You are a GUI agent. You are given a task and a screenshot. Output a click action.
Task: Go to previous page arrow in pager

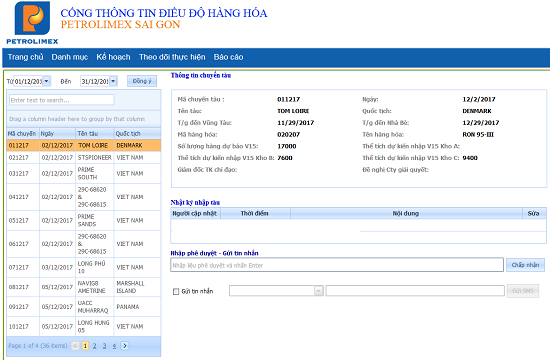75,346
